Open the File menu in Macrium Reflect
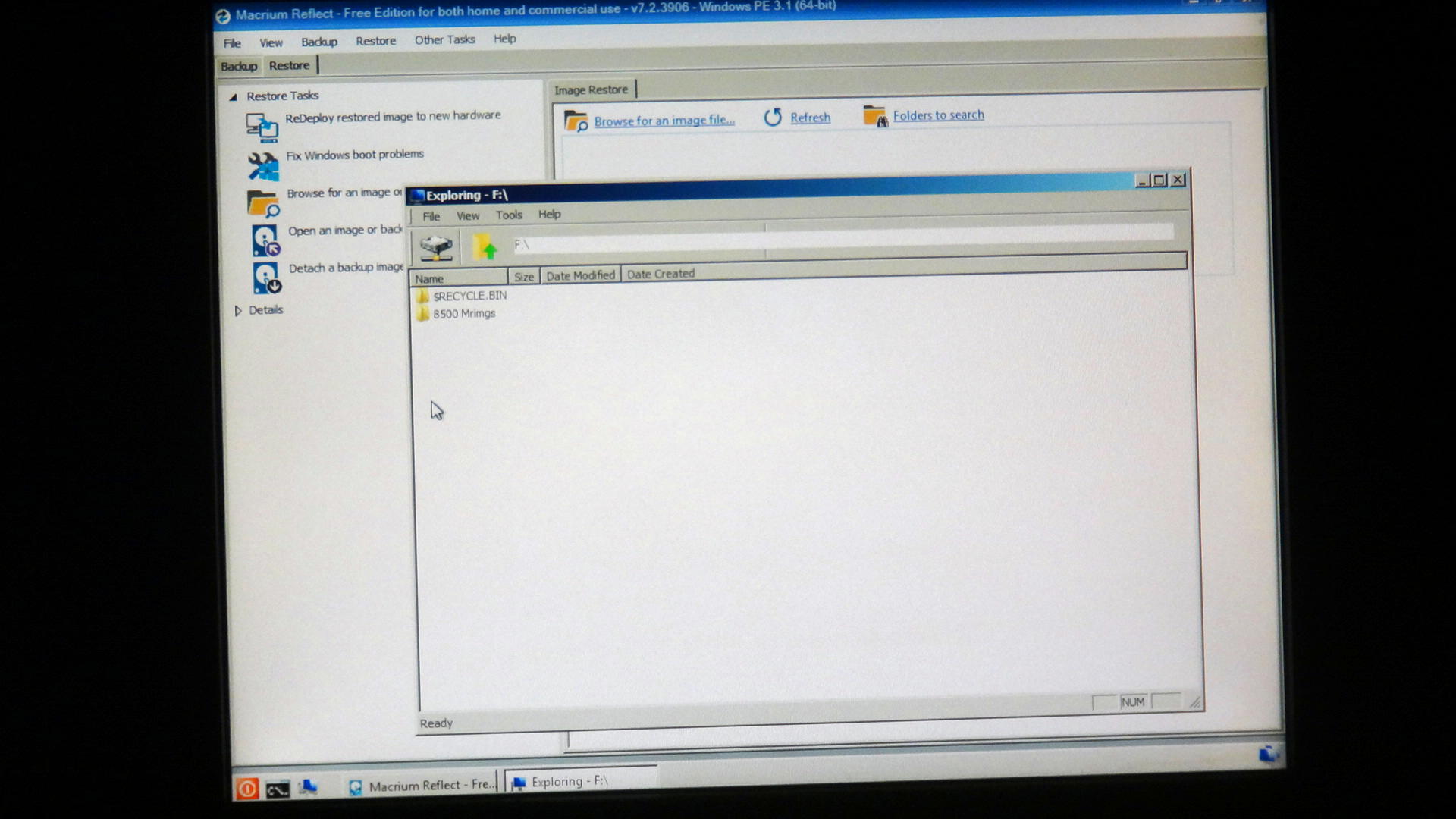This screenshot has height=819, width=1456. [232, 43]
